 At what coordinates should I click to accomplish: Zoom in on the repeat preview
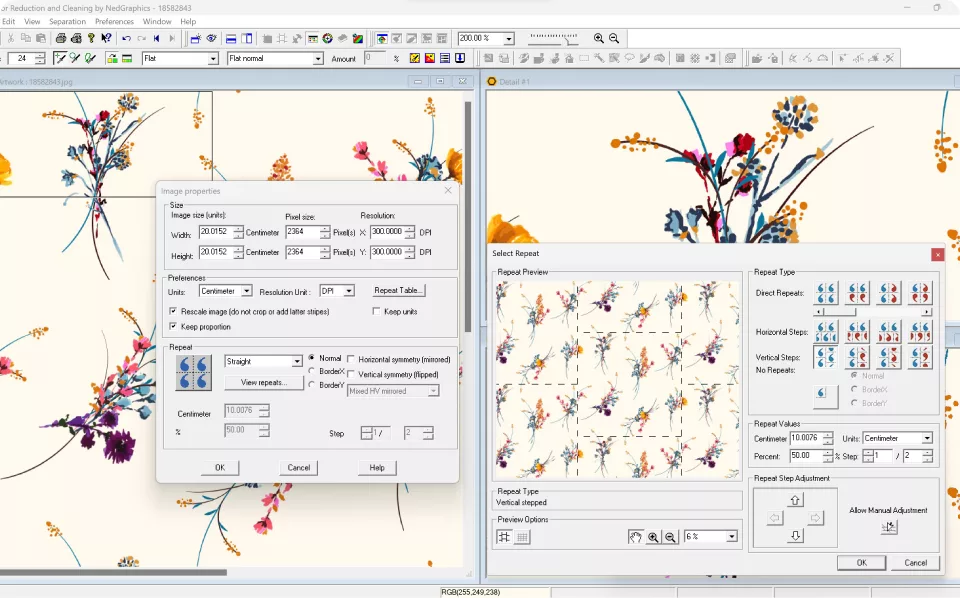coord(653,537)
